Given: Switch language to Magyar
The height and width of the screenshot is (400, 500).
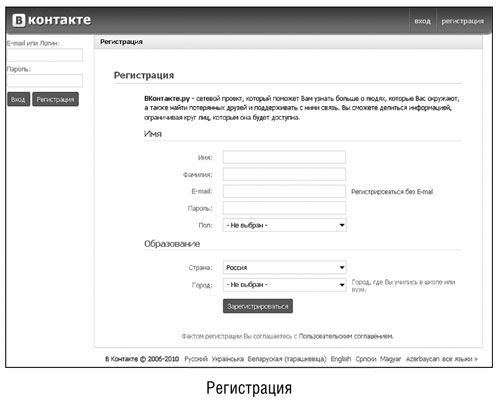Looking at the screenshot, I should click(x=390, y=359).
